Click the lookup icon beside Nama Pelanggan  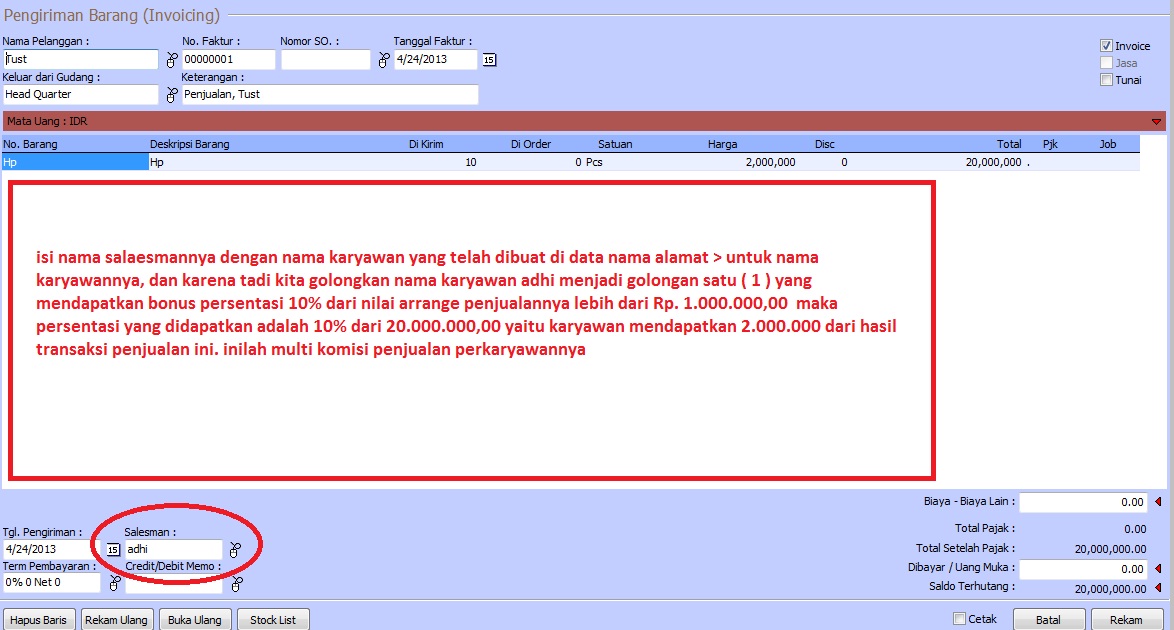point(171,61)
